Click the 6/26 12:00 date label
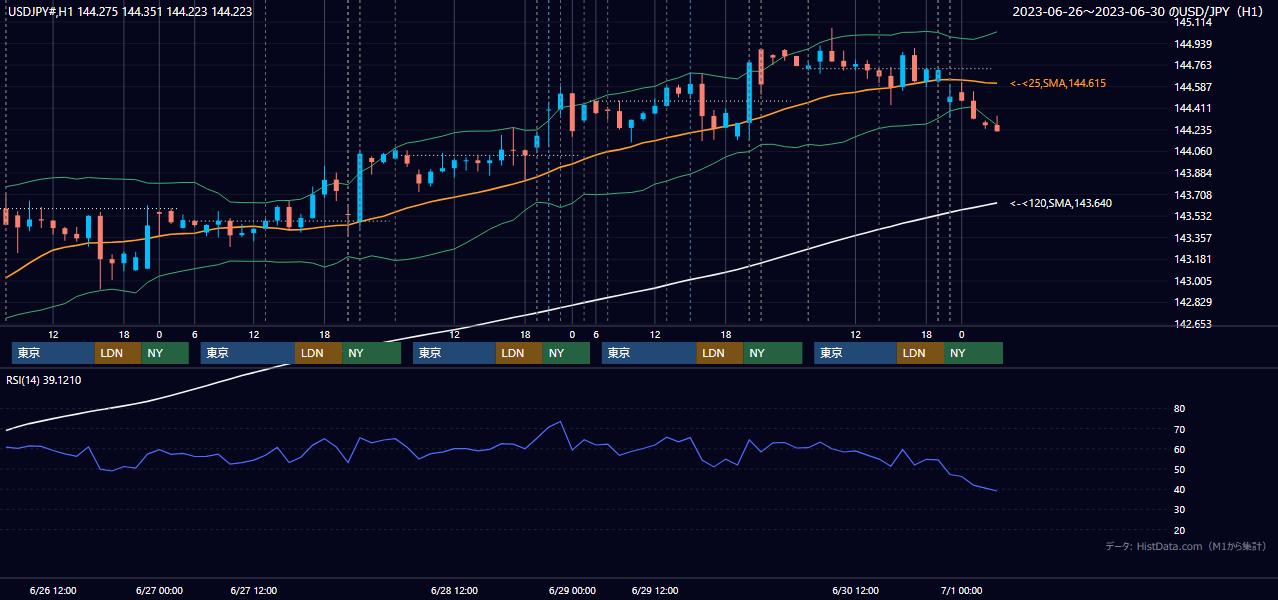Viewport: 1278px width, 600px height. tap(53, 590)
